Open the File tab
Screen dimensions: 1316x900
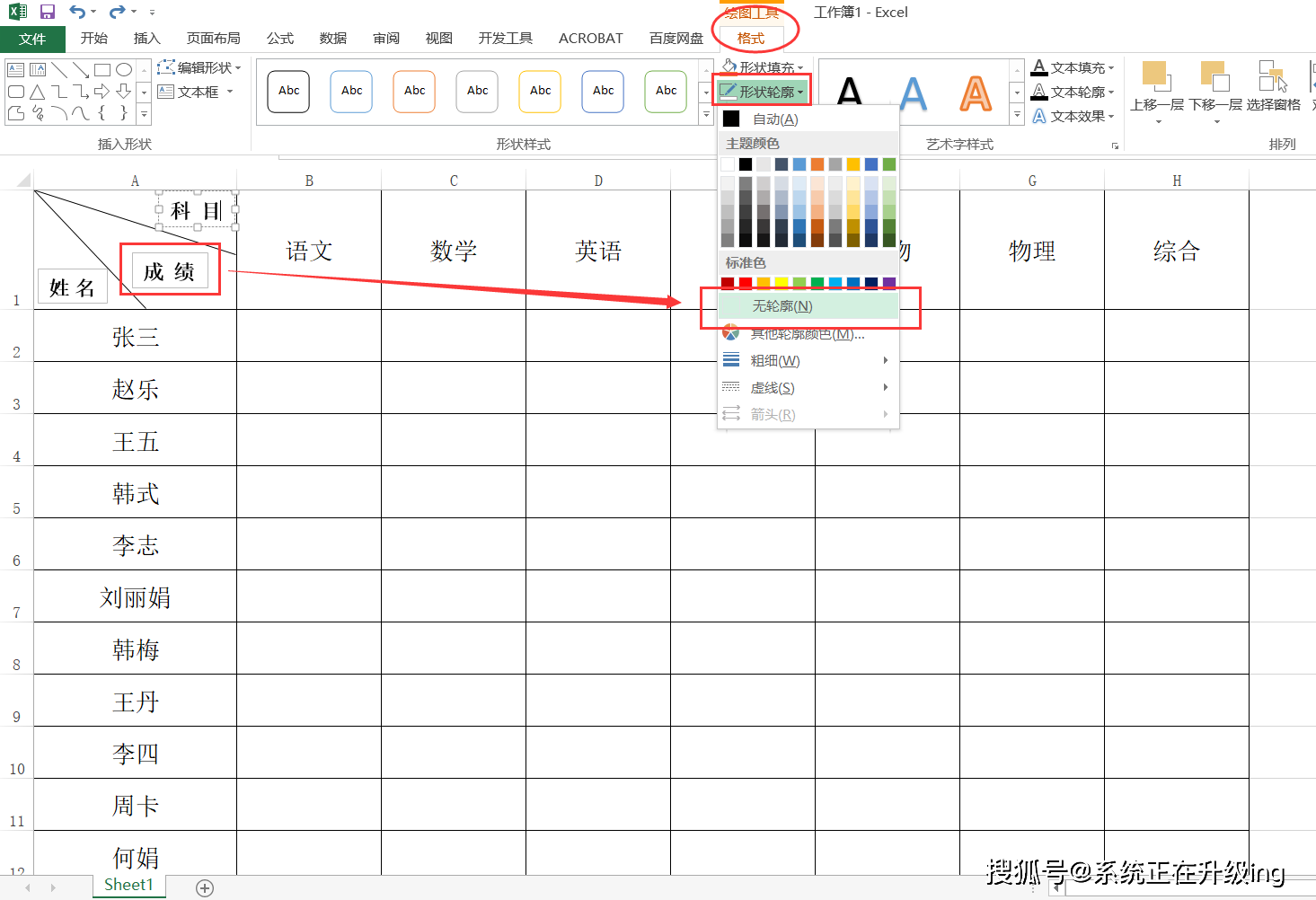[x=32, y=39]
